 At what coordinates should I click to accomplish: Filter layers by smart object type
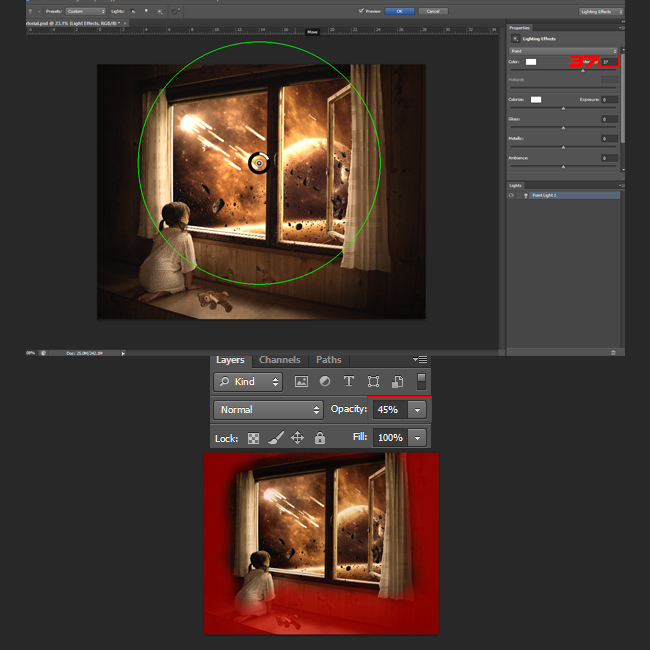[x=397, y=382]
